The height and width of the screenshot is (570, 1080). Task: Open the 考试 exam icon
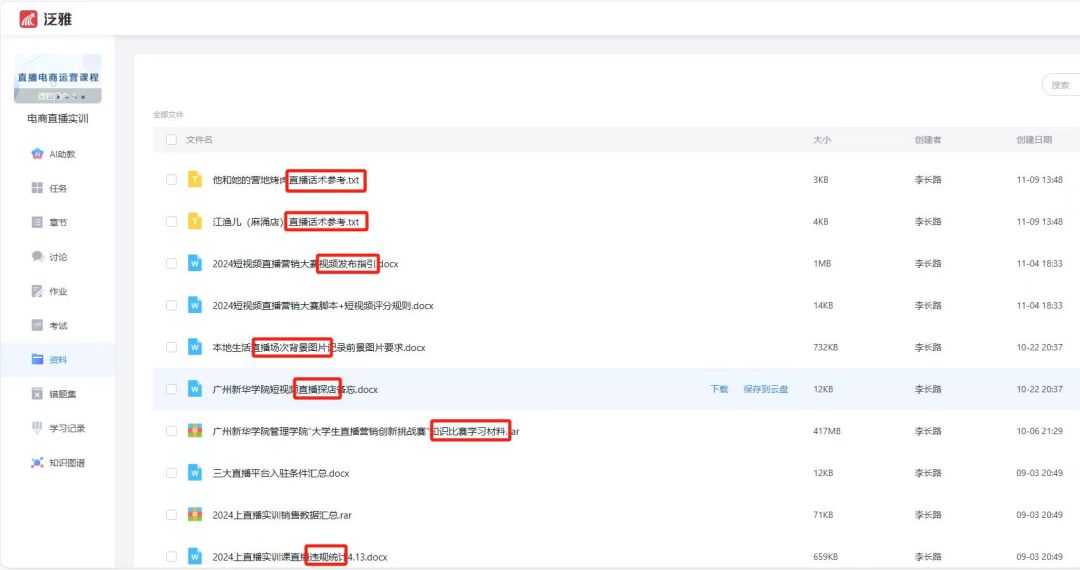[x=38, y=325]
